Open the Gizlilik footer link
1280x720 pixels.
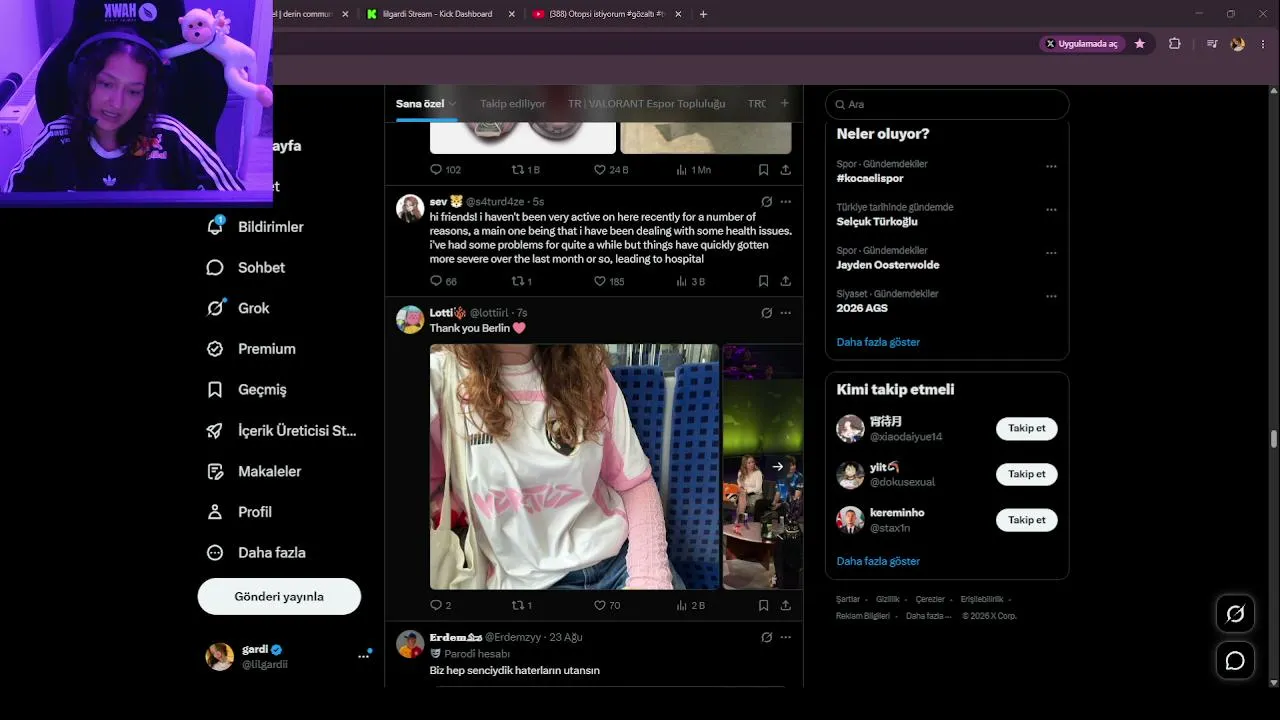pos(888,599)
